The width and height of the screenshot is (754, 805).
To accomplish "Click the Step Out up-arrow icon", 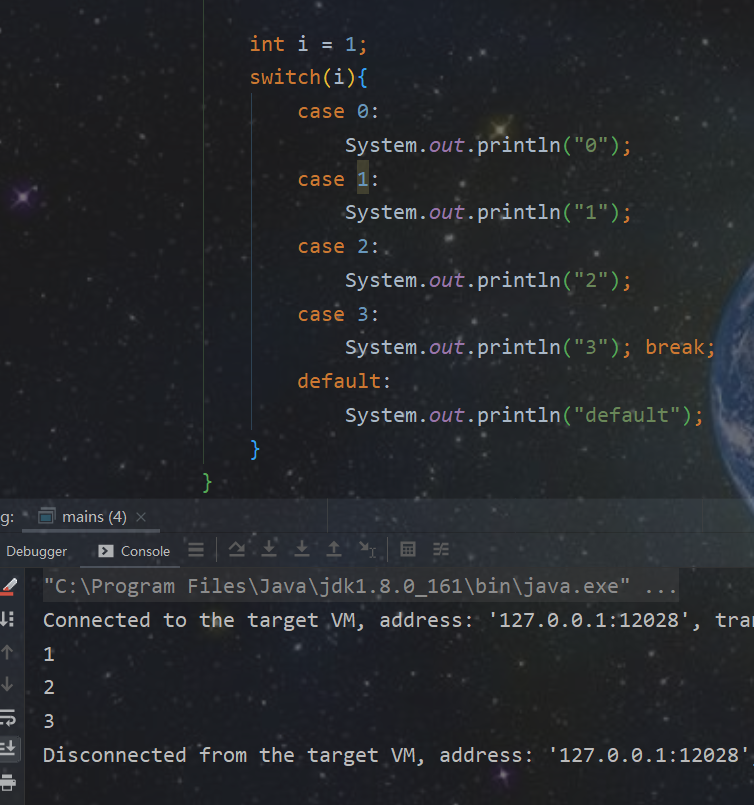I will pyautogui.click(x=334, y=549).
